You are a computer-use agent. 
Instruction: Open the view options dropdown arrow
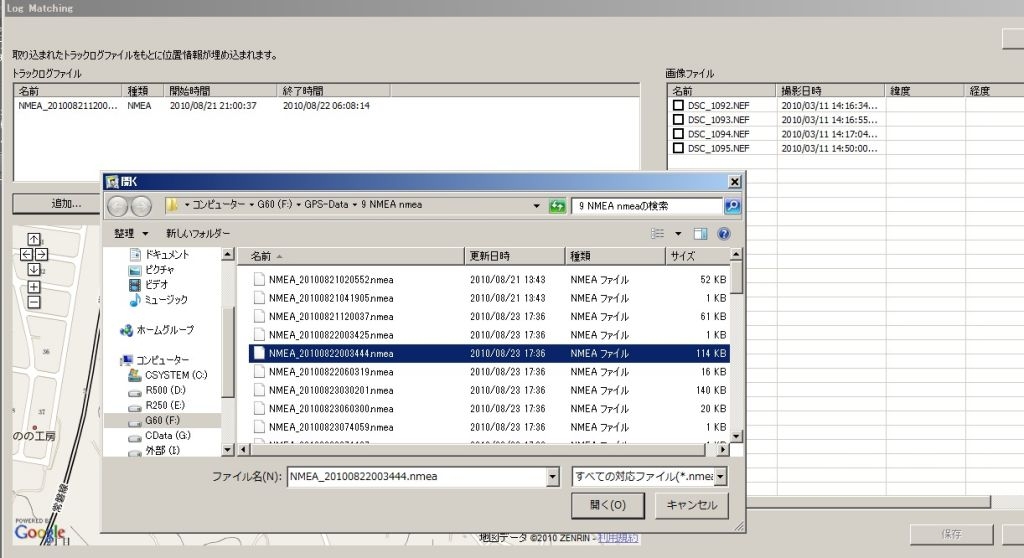[678, 234]
